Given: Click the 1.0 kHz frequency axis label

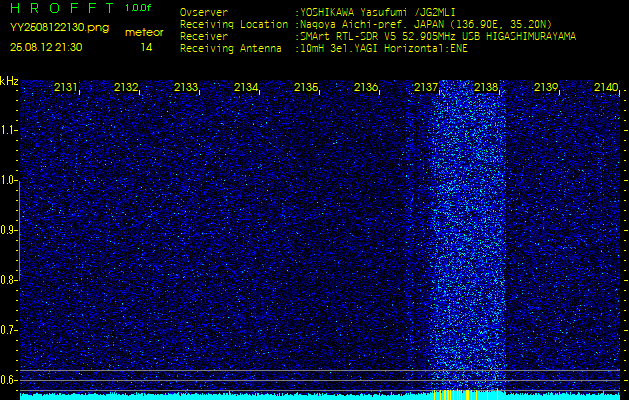Looking at the screenshot, I should click(x=8, y=180).
